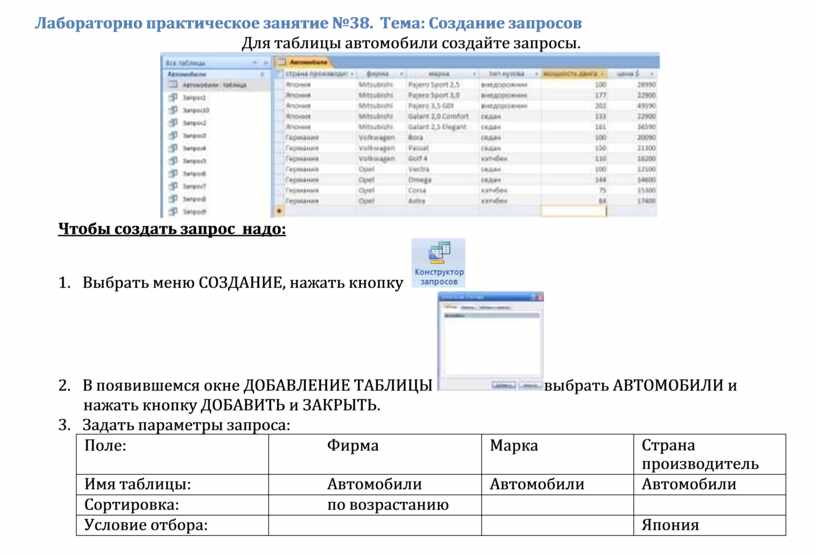Click the Автомобили: таблица table icon
Image resolution: width=816 pixels, height=555 pixels.
click(x=173, y=86)
